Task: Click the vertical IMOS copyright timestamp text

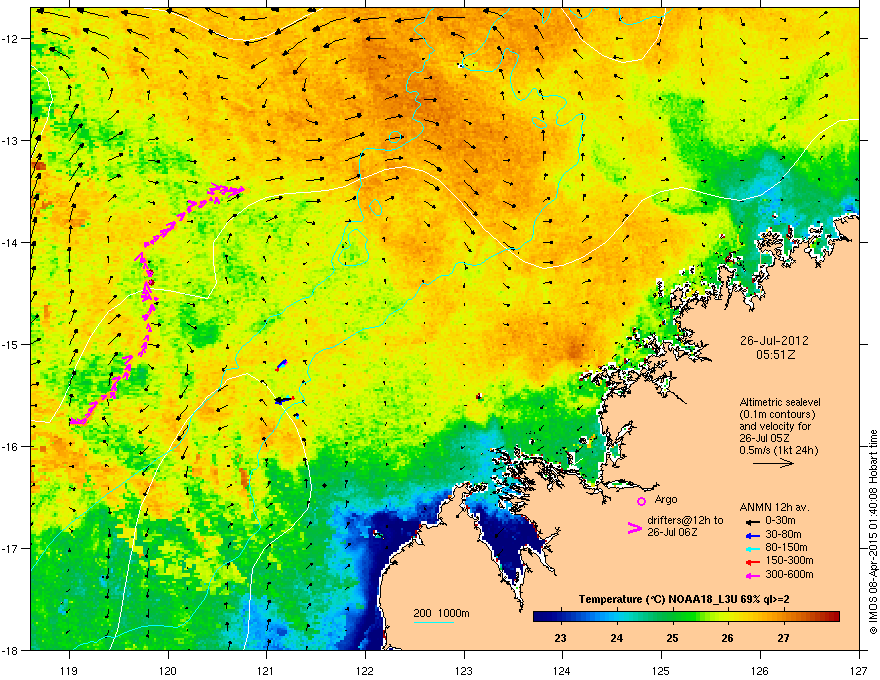Action: click(x=873, y=531)
